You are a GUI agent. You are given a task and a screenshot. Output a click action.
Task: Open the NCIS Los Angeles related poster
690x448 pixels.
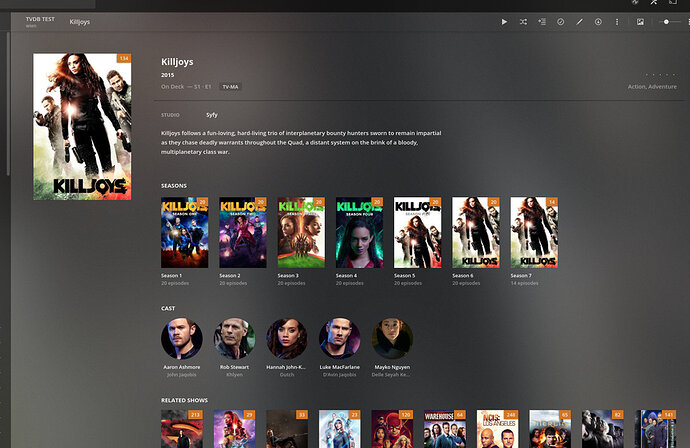[497, 429]
